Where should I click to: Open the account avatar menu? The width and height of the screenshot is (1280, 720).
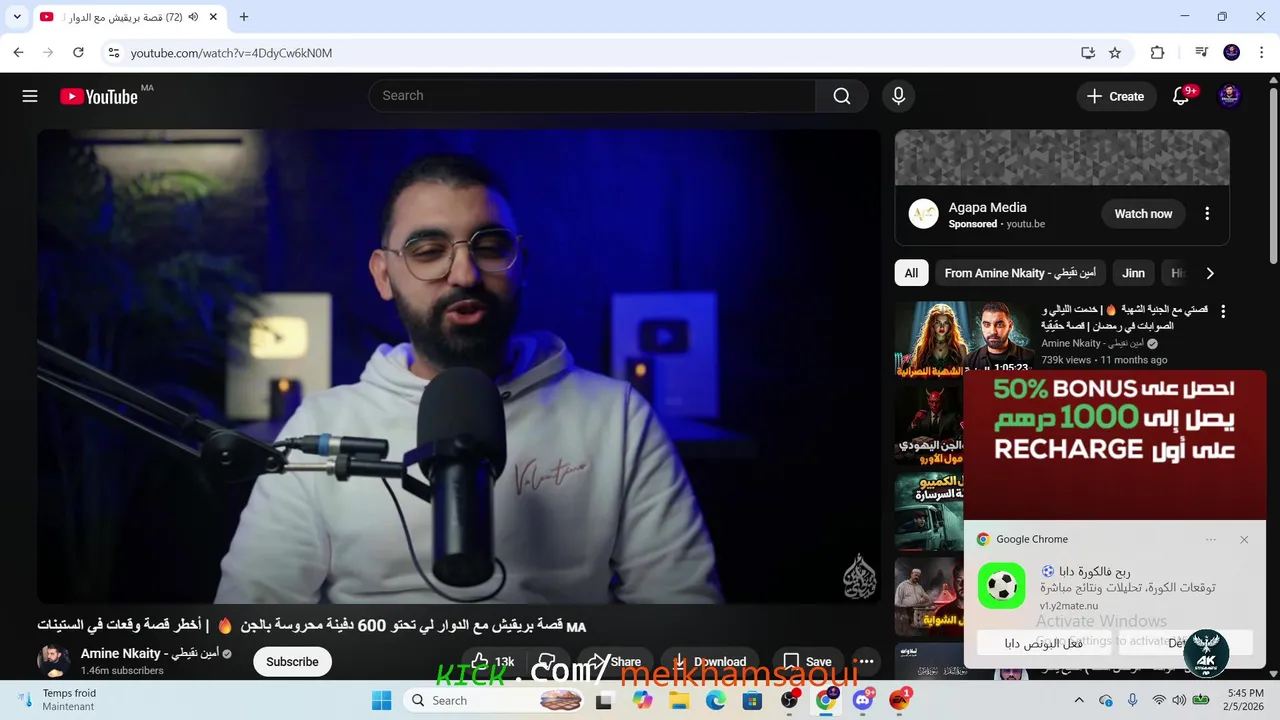tap(1229, 96)
